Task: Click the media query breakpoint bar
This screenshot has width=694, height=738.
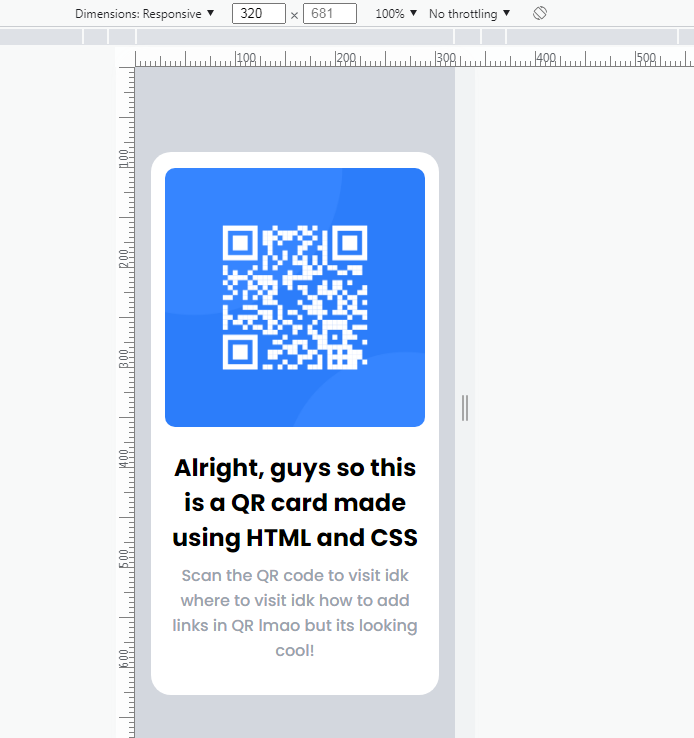Action: coord(347,36)
